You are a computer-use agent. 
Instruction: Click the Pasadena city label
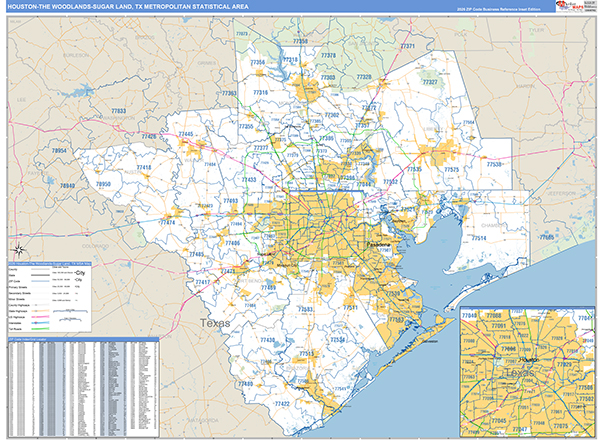[x=378, y=243]
